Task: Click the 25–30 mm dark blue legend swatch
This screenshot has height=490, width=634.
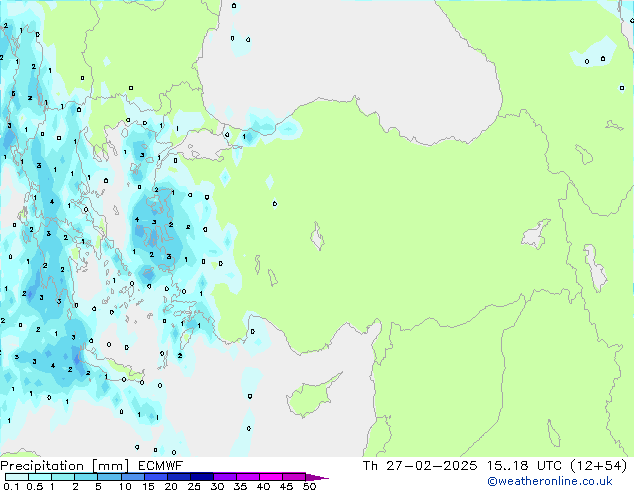Action: pyautogui.click(x=202, y=477)
